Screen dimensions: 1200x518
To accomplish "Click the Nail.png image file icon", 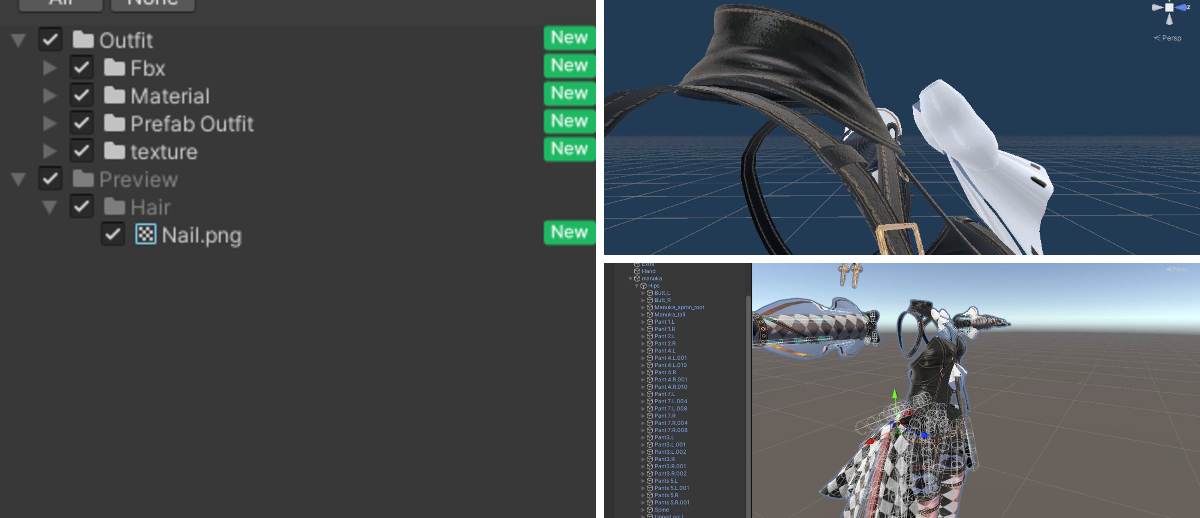I will click(x=146, y=236).
